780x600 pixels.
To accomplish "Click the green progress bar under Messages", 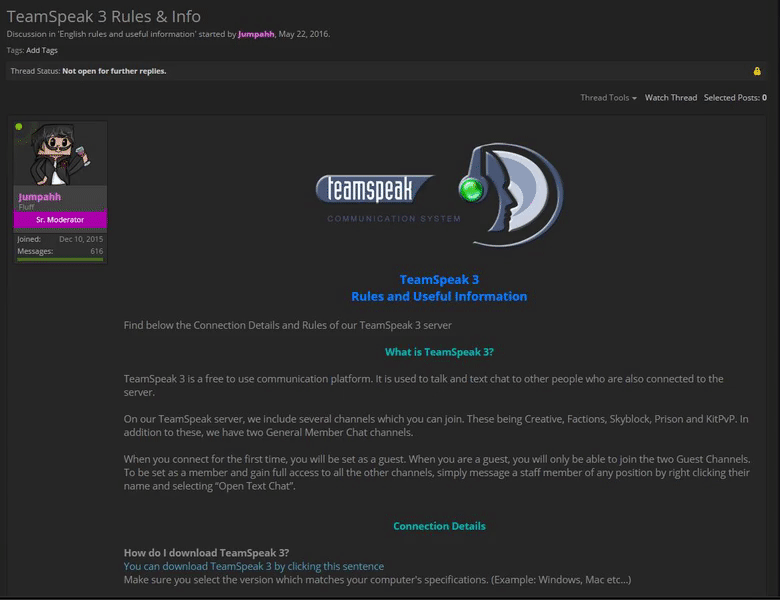I will [60, 259].
